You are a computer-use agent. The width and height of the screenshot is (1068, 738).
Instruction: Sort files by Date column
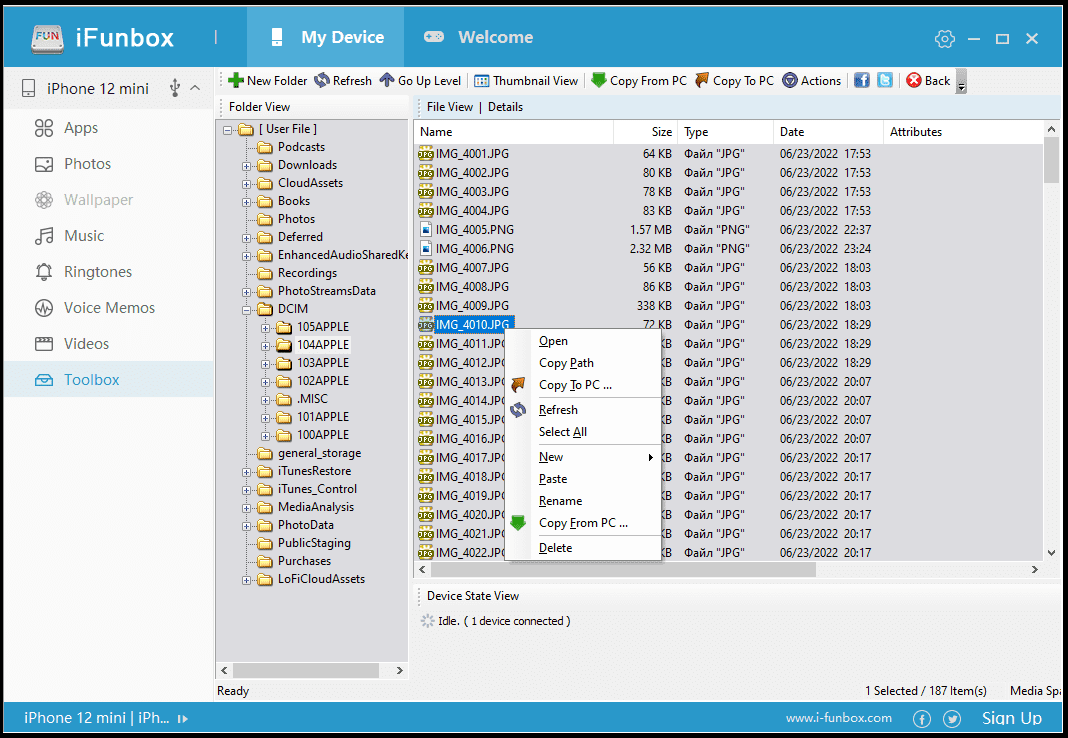tap(828, 132)
